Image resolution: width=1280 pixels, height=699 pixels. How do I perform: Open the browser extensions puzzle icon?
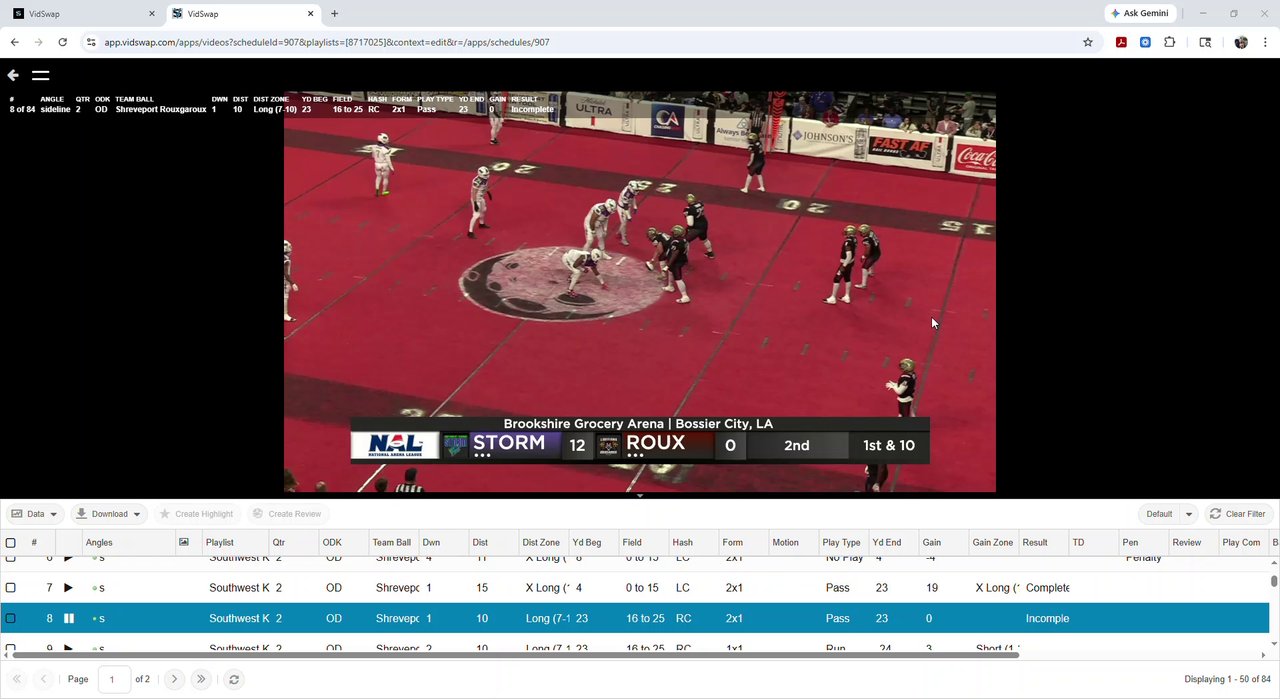point(1170,42)
